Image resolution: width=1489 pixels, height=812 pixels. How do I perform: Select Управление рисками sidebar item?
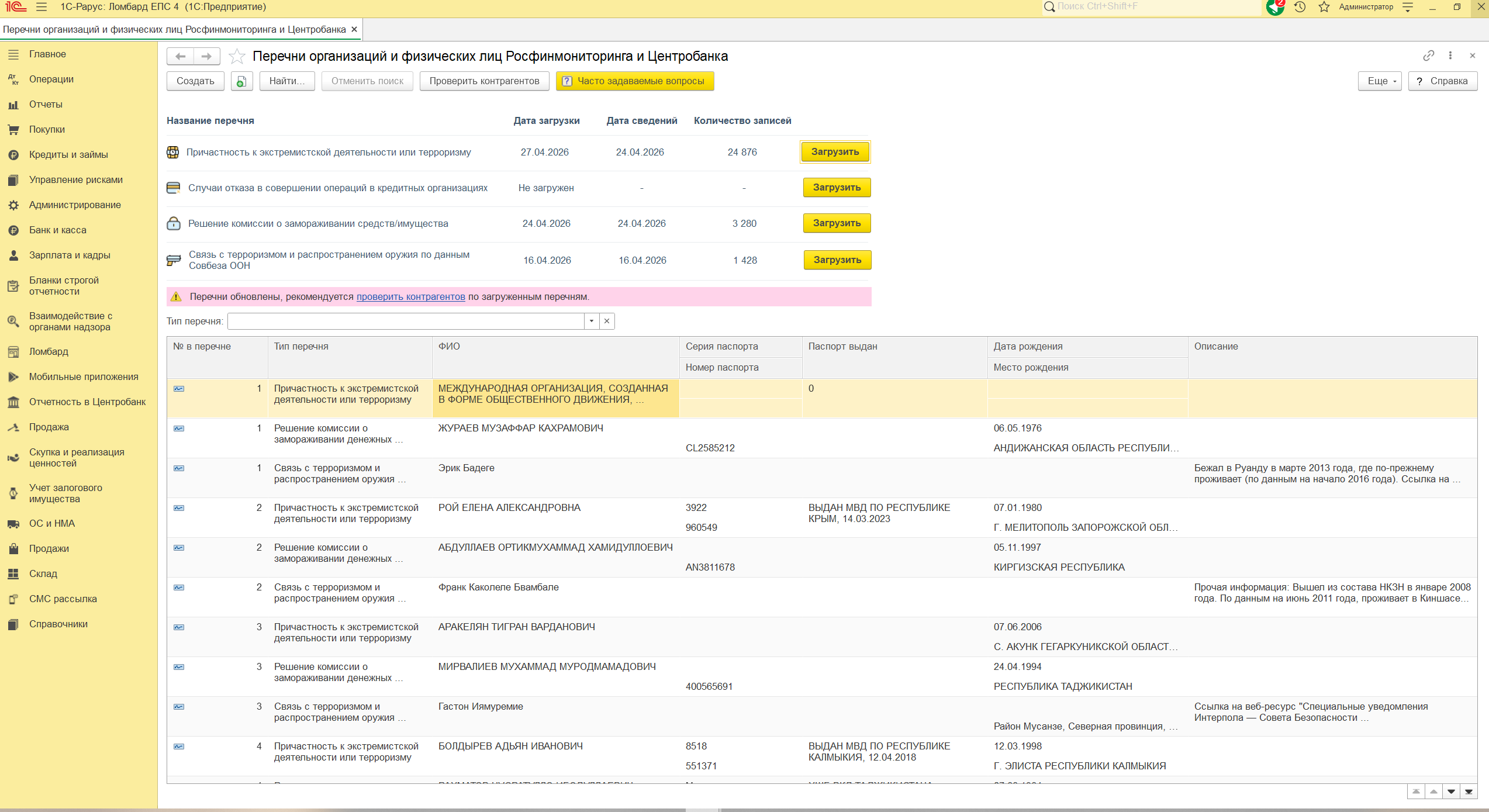[75, 179]
